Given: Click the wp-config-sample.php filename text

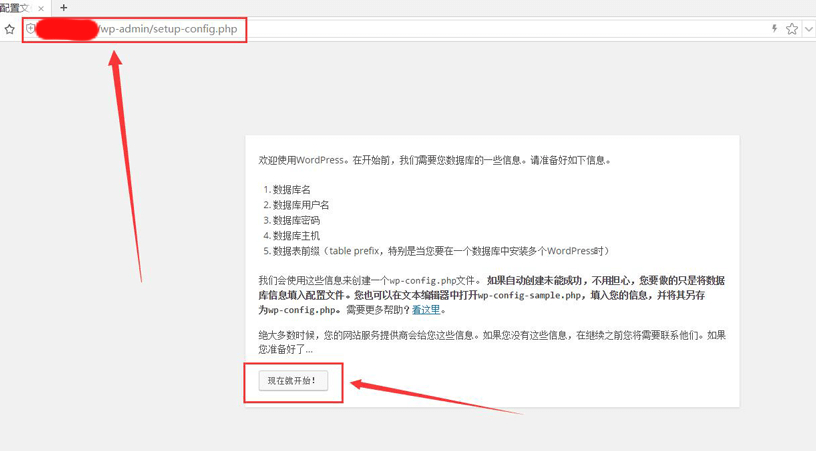Looking at the screenshot, I should tap(530, 296).
